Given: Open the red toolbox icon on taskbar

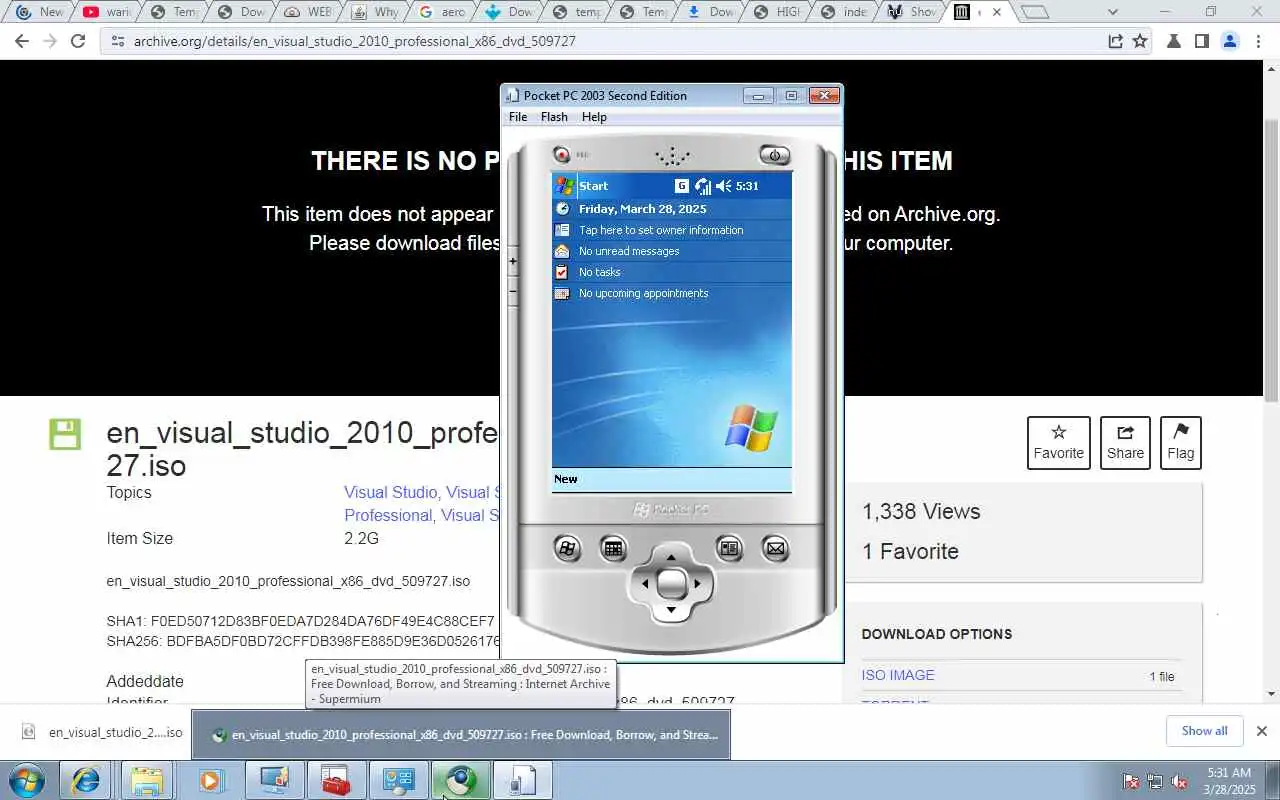Looking at the screenshot, I should tap(335, 781).
